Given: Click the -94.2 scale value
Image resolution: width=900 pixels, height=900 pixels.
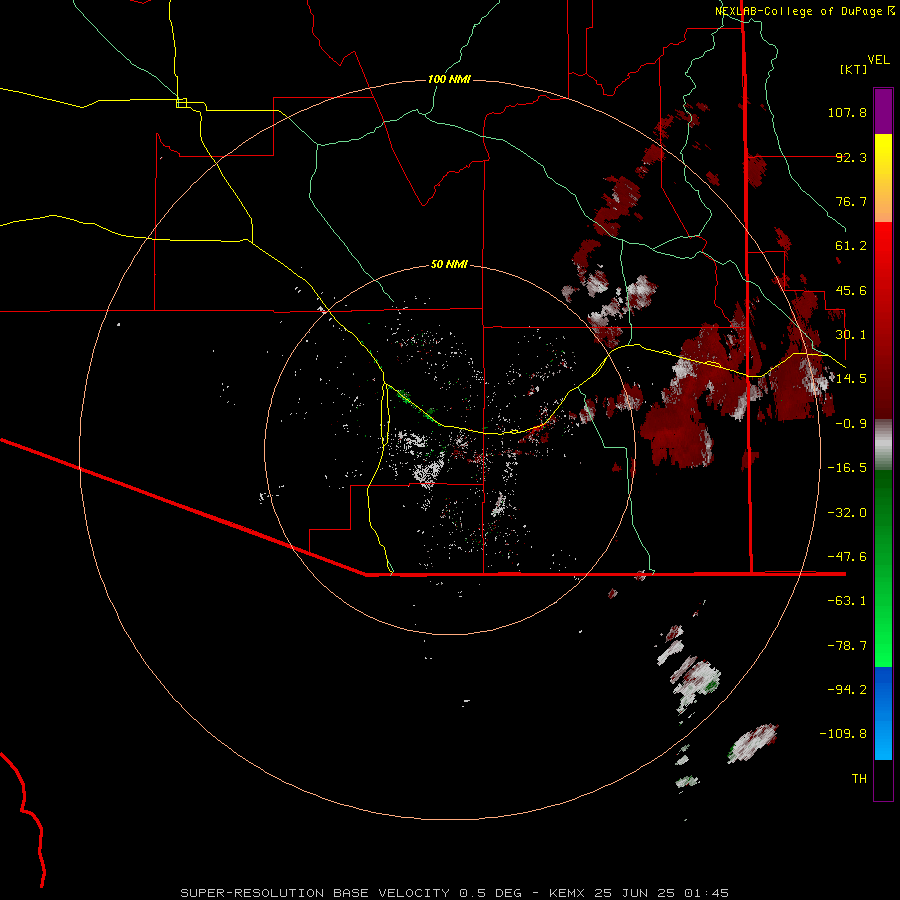Looking at the screenshot, I should point(847,690).
